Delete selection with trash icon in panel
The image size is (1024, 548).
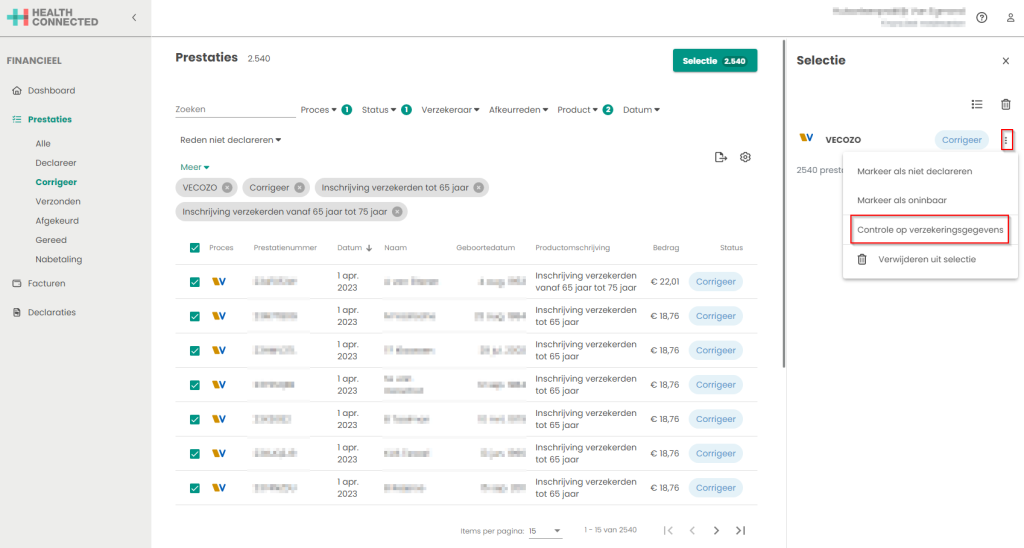(1006, 104)
